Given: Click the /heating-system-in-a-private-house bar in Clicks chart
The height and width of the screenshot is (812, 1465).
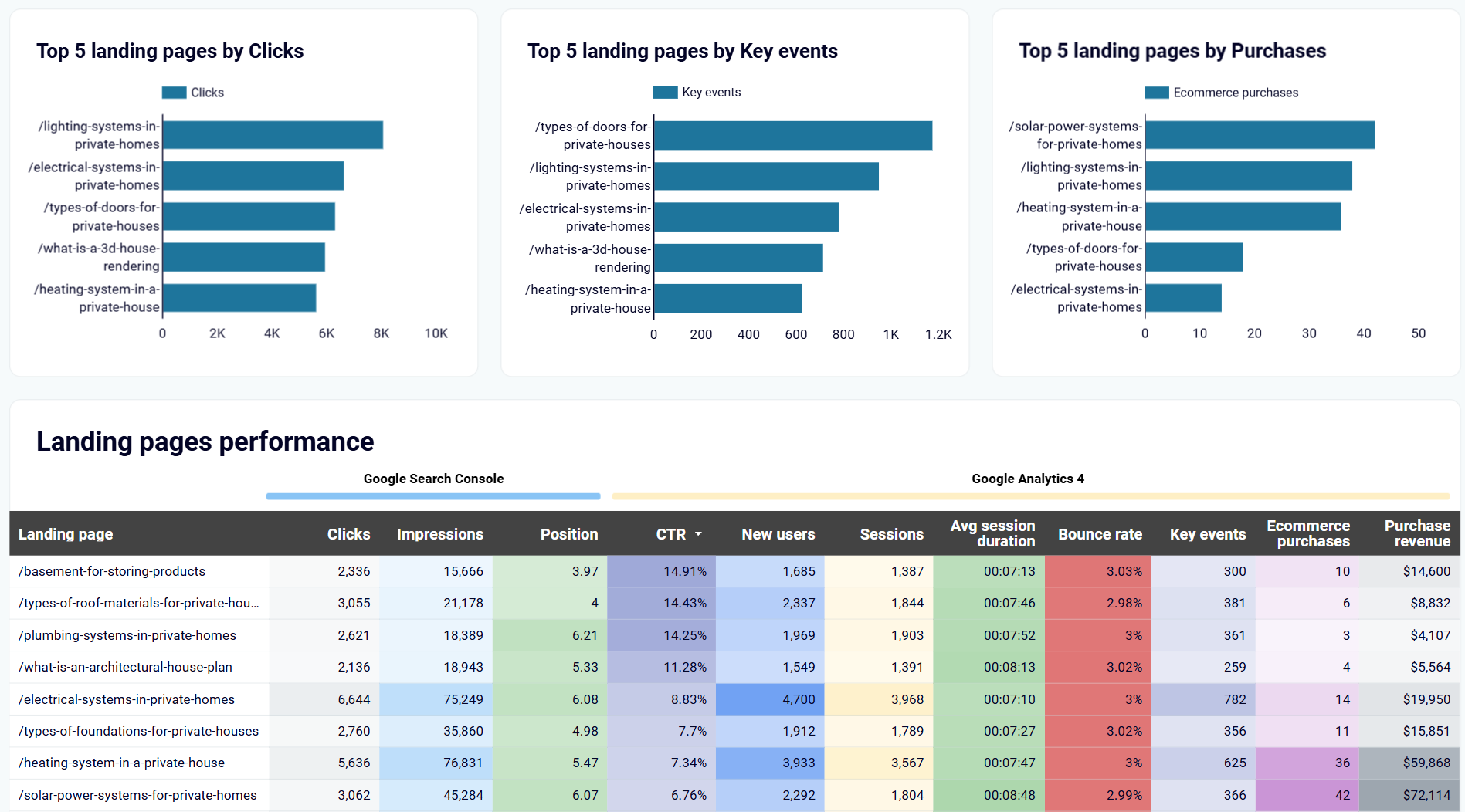Looking at the screenshot, I should tap(239, 297).
